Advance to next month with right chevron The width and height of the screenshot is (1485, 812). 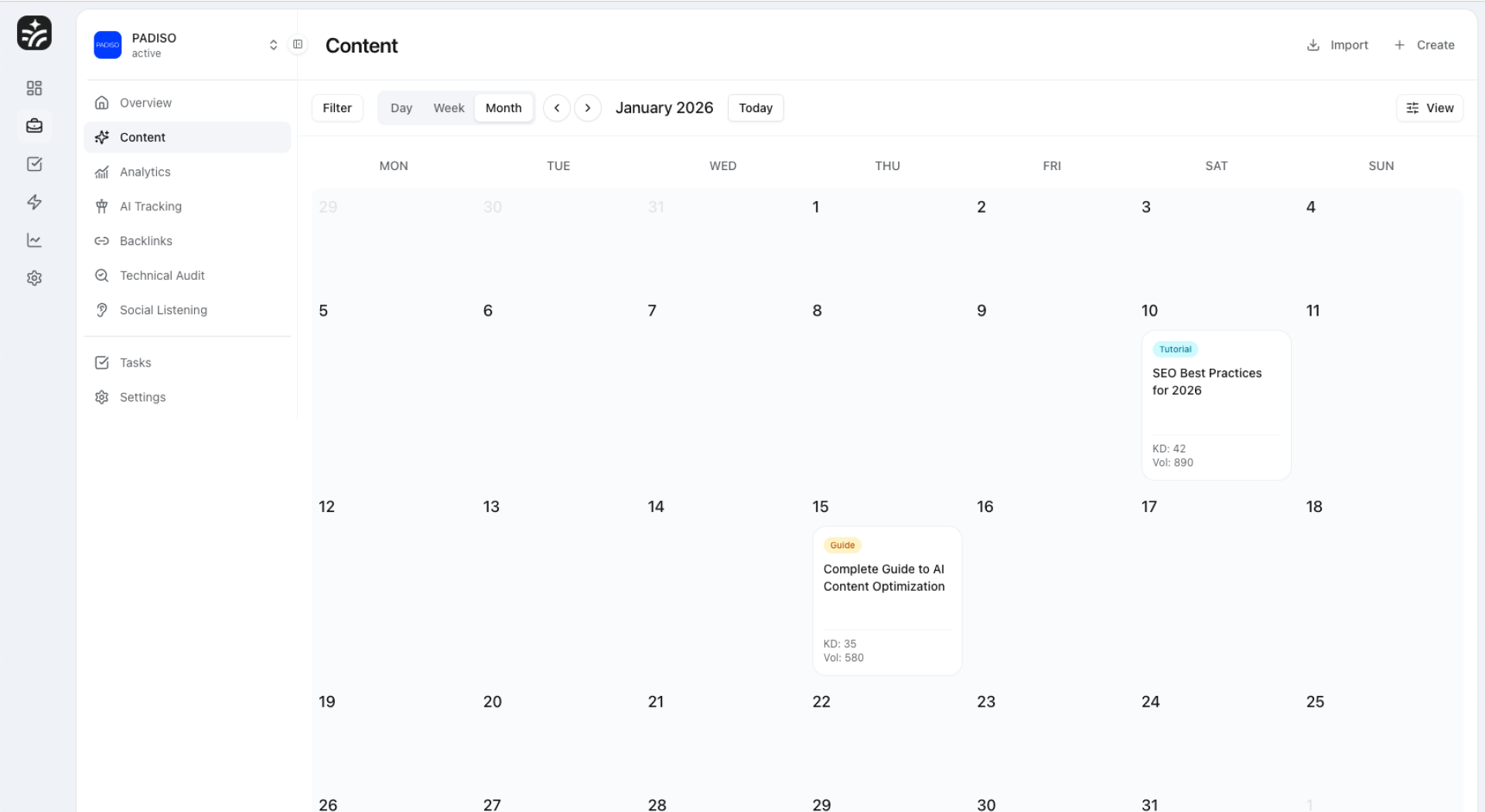(x=589, y=107)
